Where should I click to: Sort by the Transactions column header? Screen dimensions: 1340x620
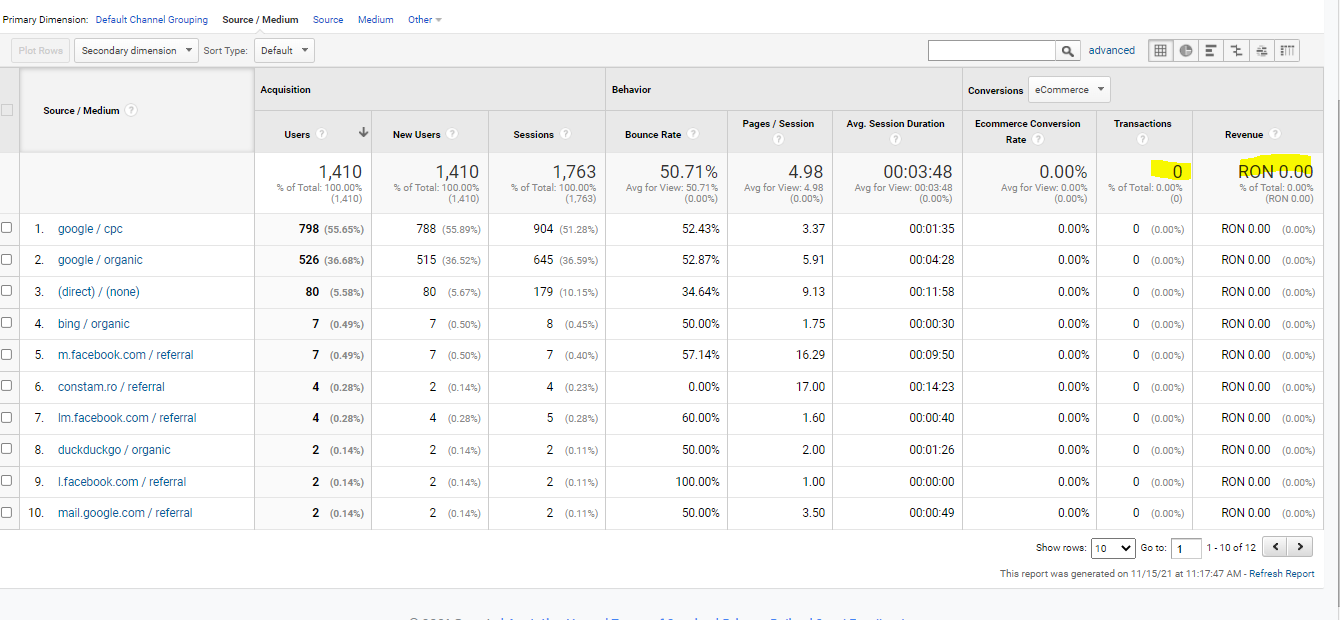click(x=1143, y=124)
